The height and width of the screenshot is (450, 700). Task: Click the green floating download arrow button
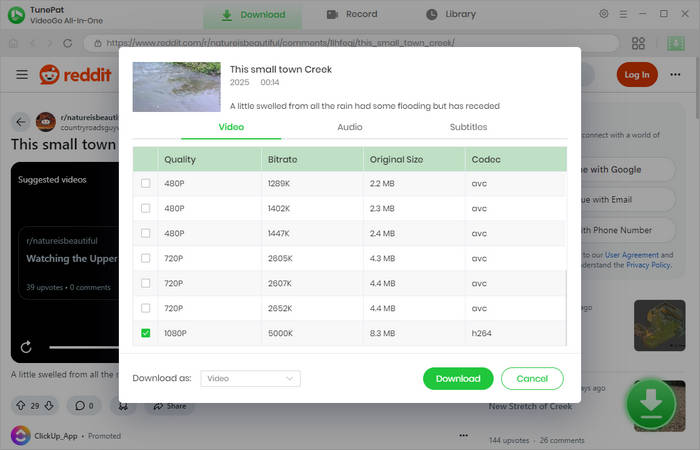[x=650, y=404]
